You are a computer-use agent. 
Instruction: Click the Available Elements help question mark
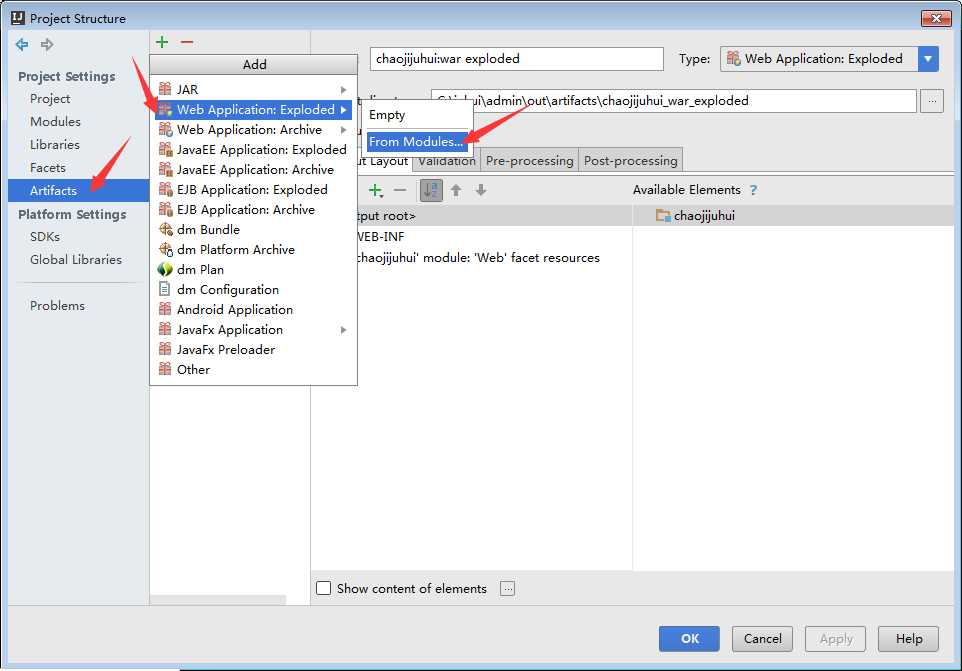pyautogui.click(x=753, y=190)
